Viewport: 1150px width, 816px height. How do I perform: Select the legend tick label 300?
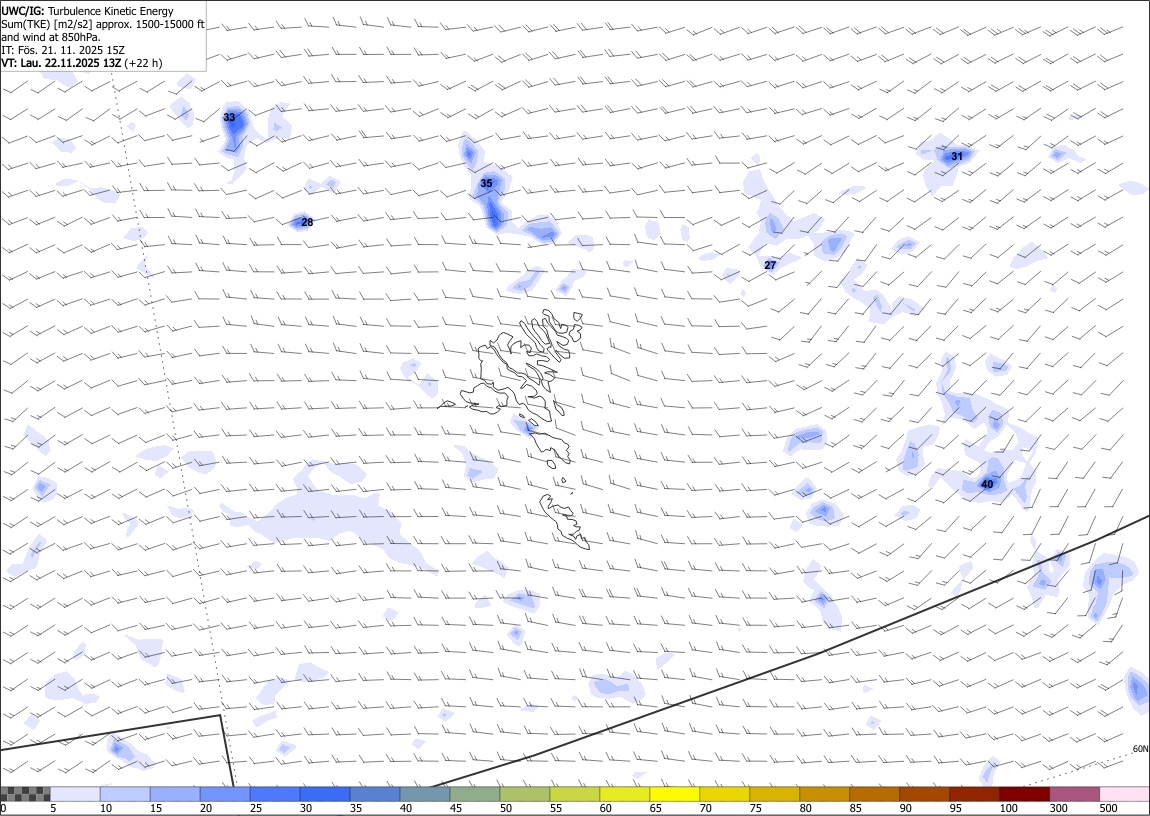click(1058, 808)
